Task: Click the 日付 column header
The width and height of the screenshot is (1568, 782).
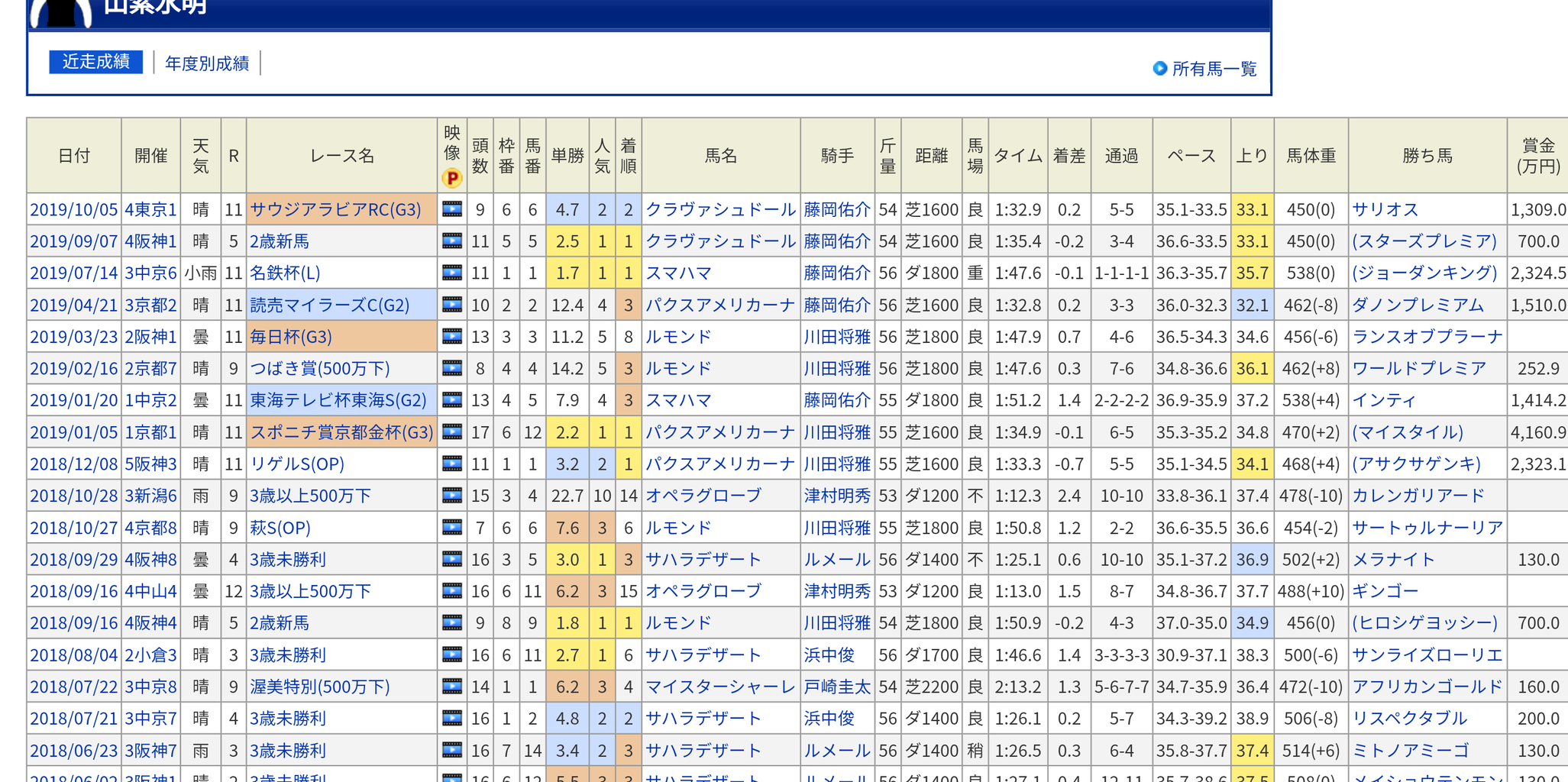Action: point(74,156)
